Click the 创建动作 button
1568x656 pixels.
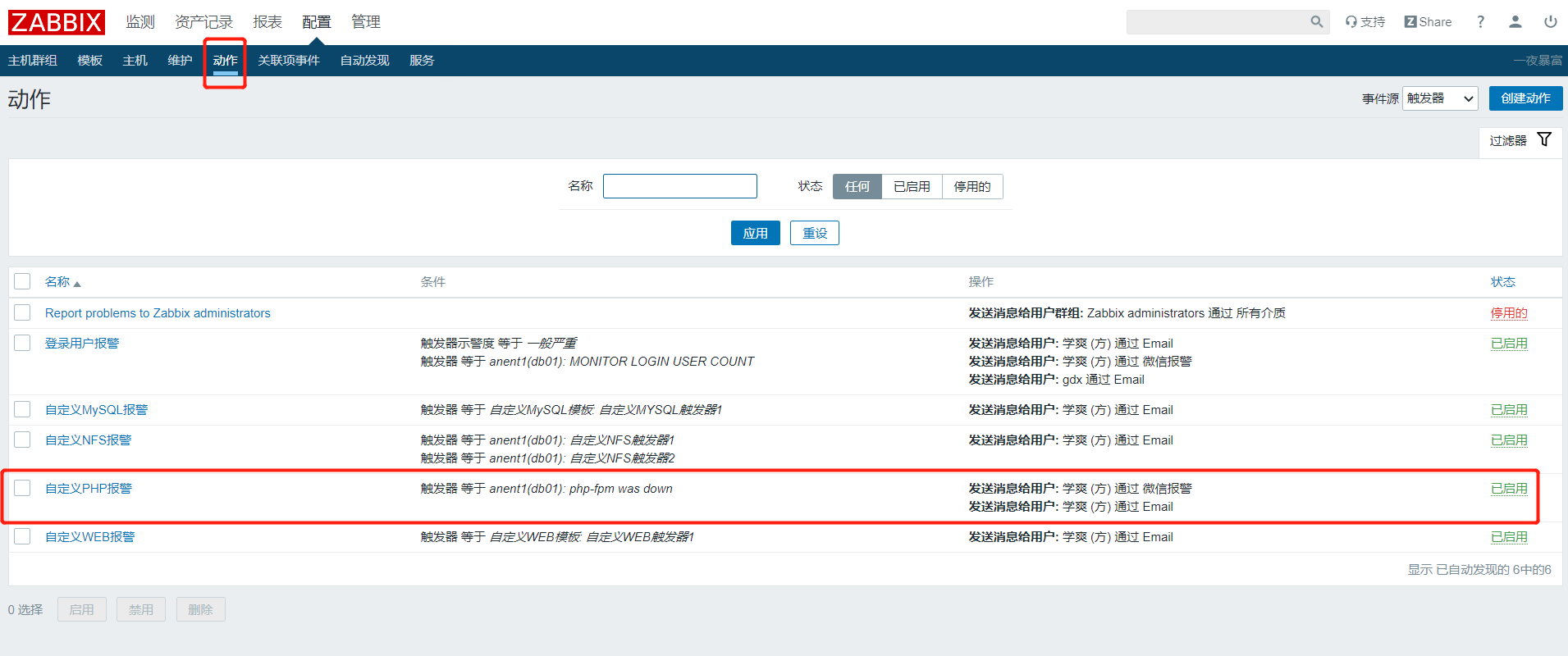click(x=1526, y=98)
